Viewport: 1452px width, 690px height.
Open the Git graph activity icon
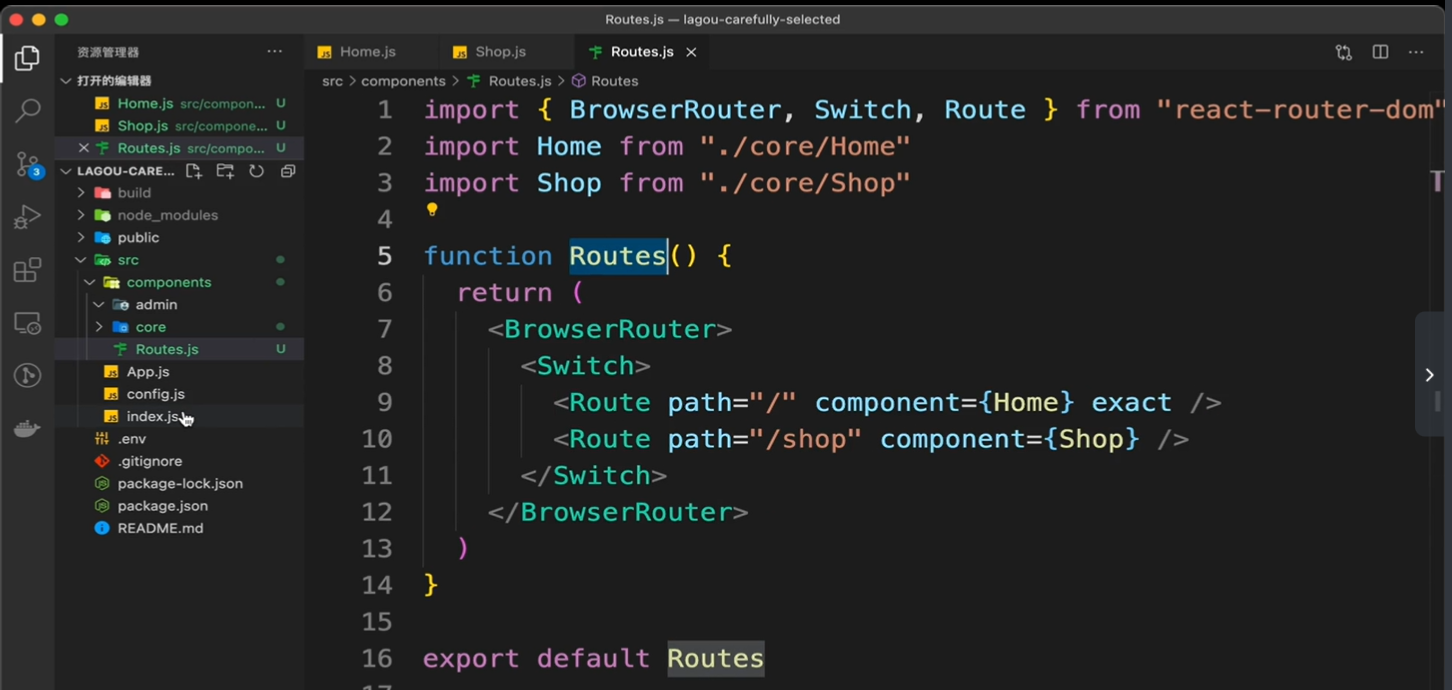(27, 376)
